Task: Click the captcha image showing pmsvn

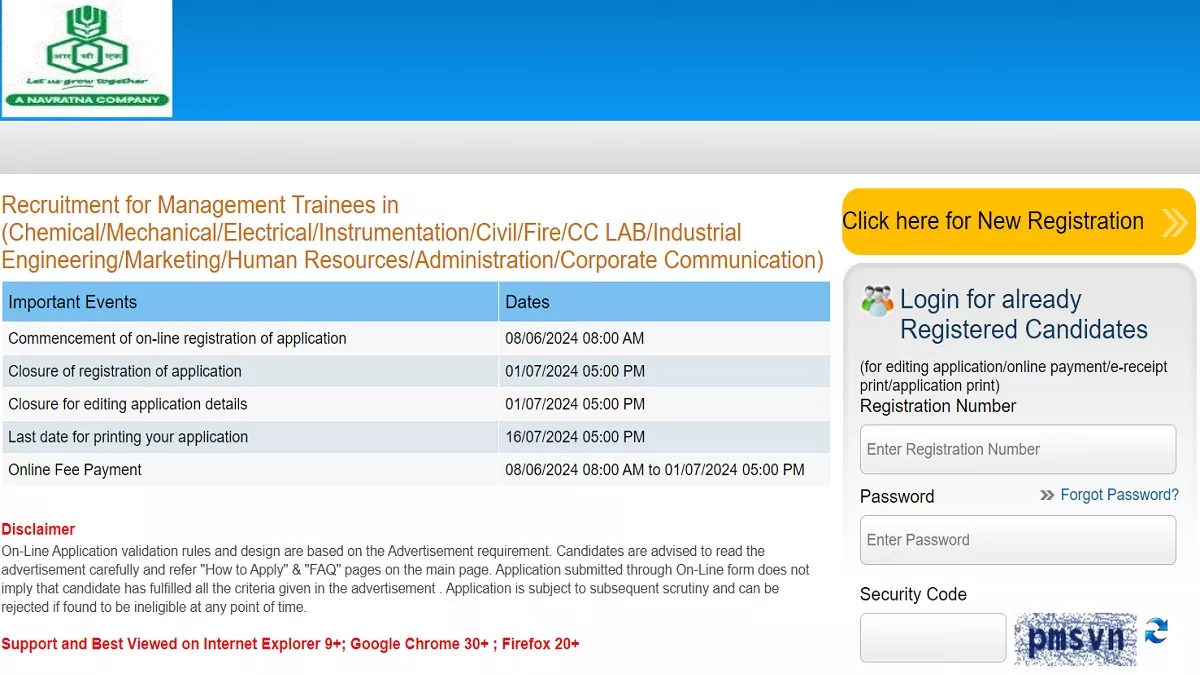Action: pos(1075,638)
